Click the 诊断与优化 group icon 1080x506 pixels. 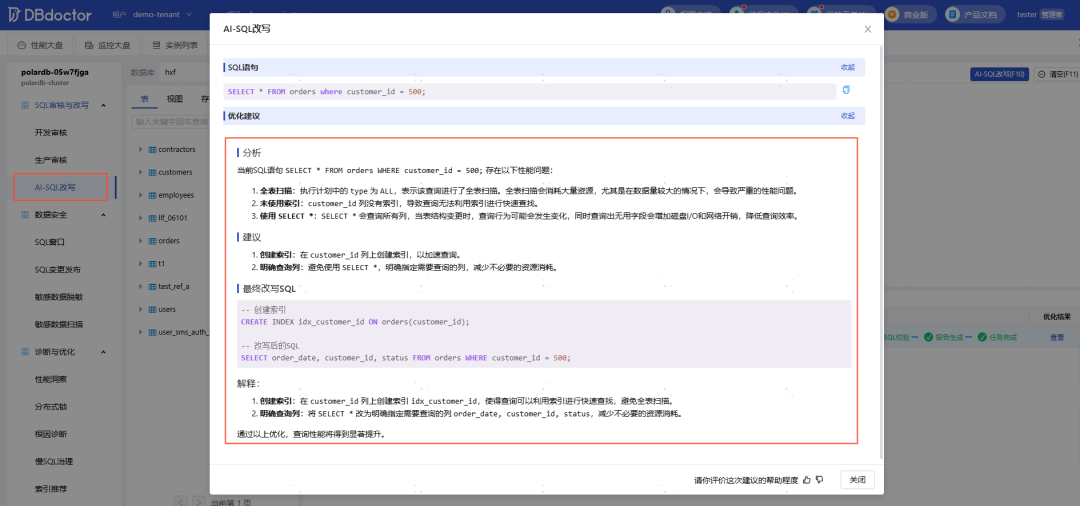tap(25, 352)
